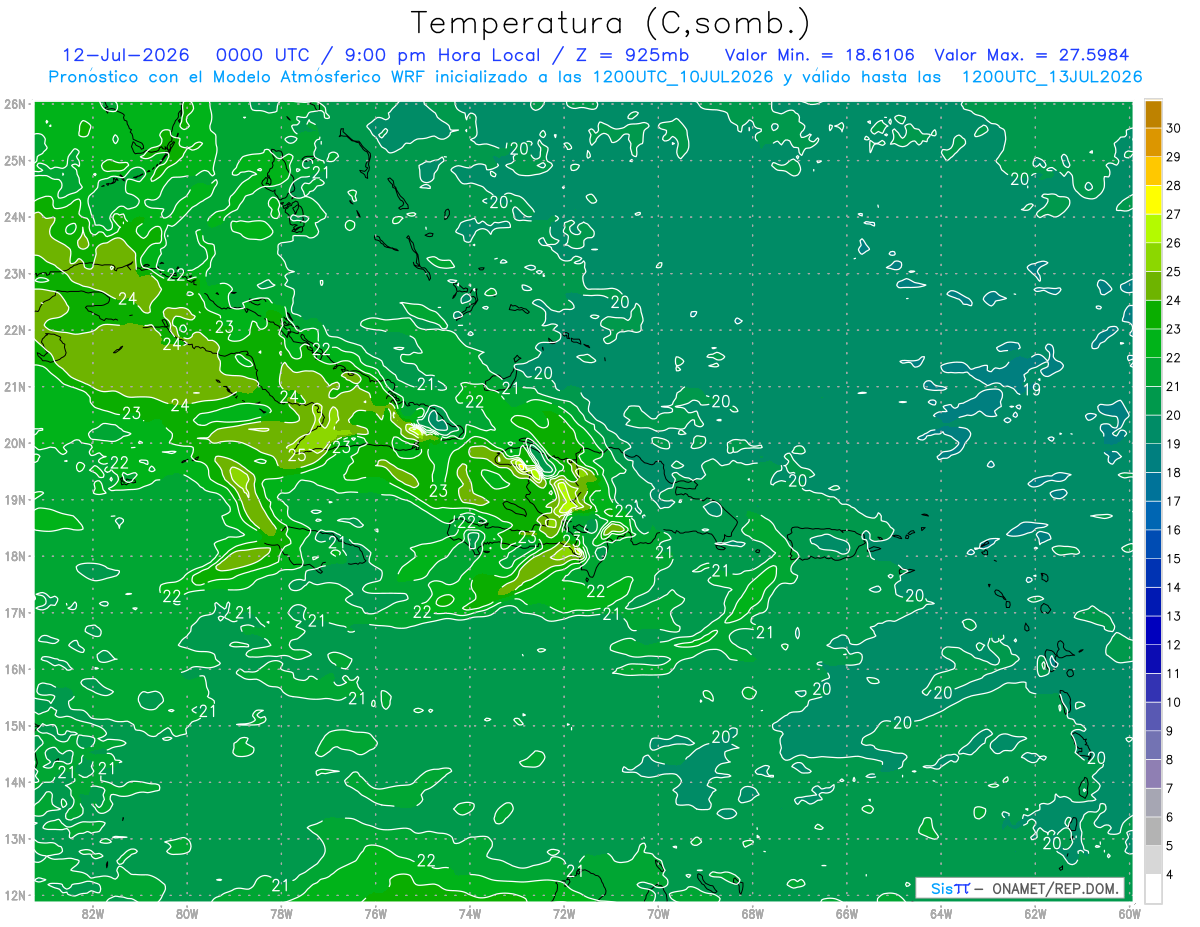Click the "74W" longitude label
The image size is (1200, 927).
(x=469, y=913)
